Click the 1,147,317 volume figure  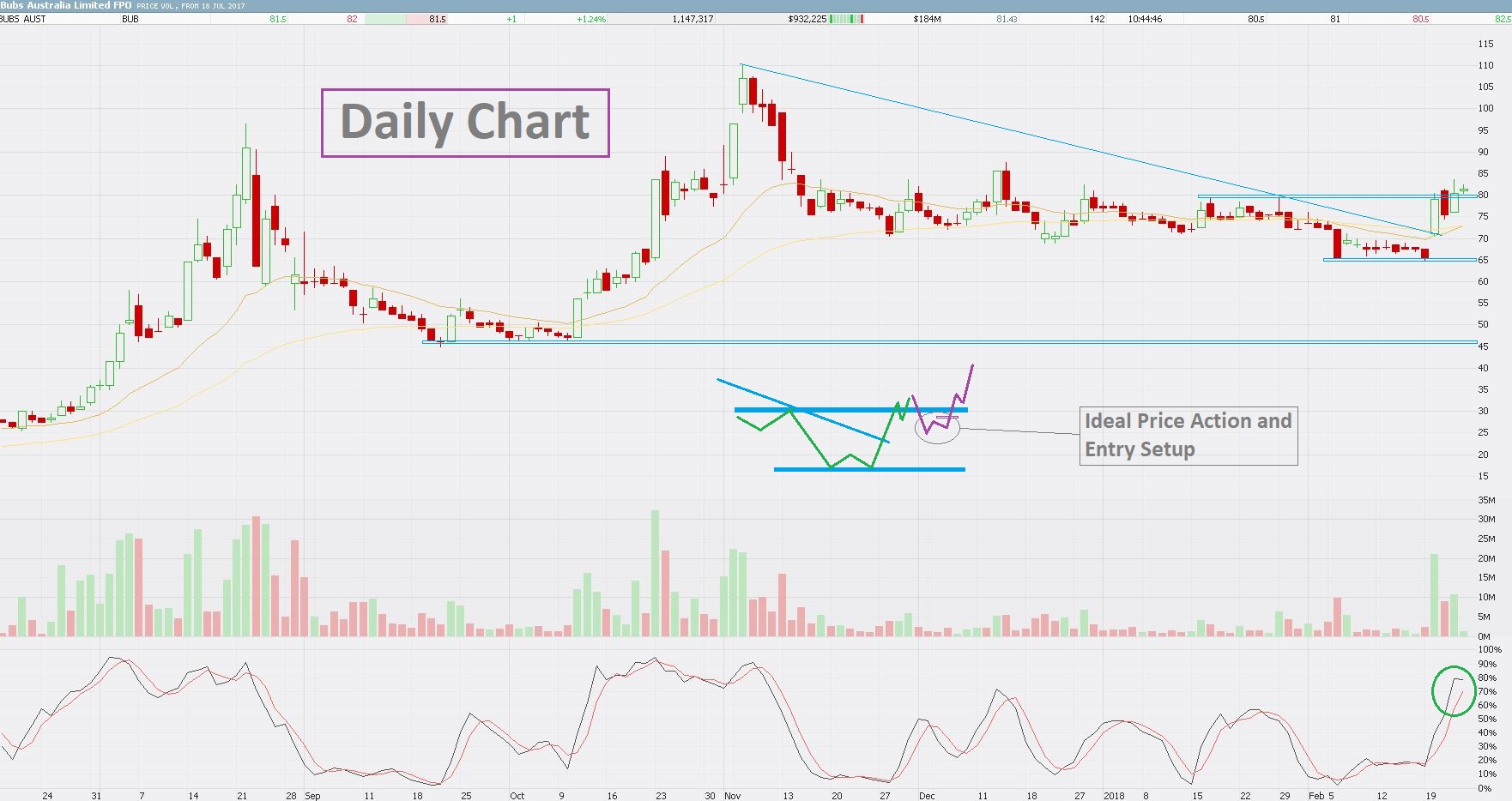(692, 19)
